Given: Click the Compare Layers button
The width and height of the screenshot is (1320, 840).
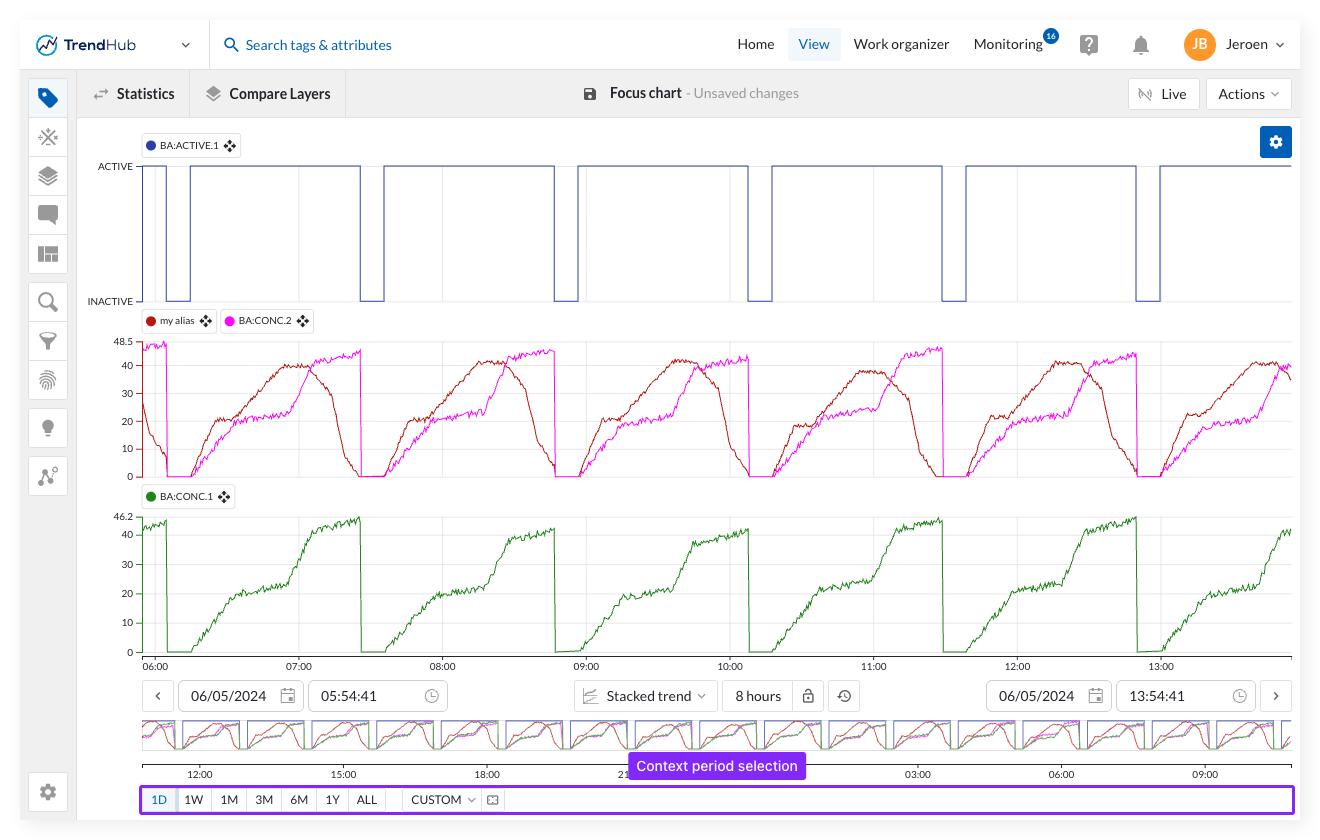Looking at the screenshot, I should (x=268, y=94).
